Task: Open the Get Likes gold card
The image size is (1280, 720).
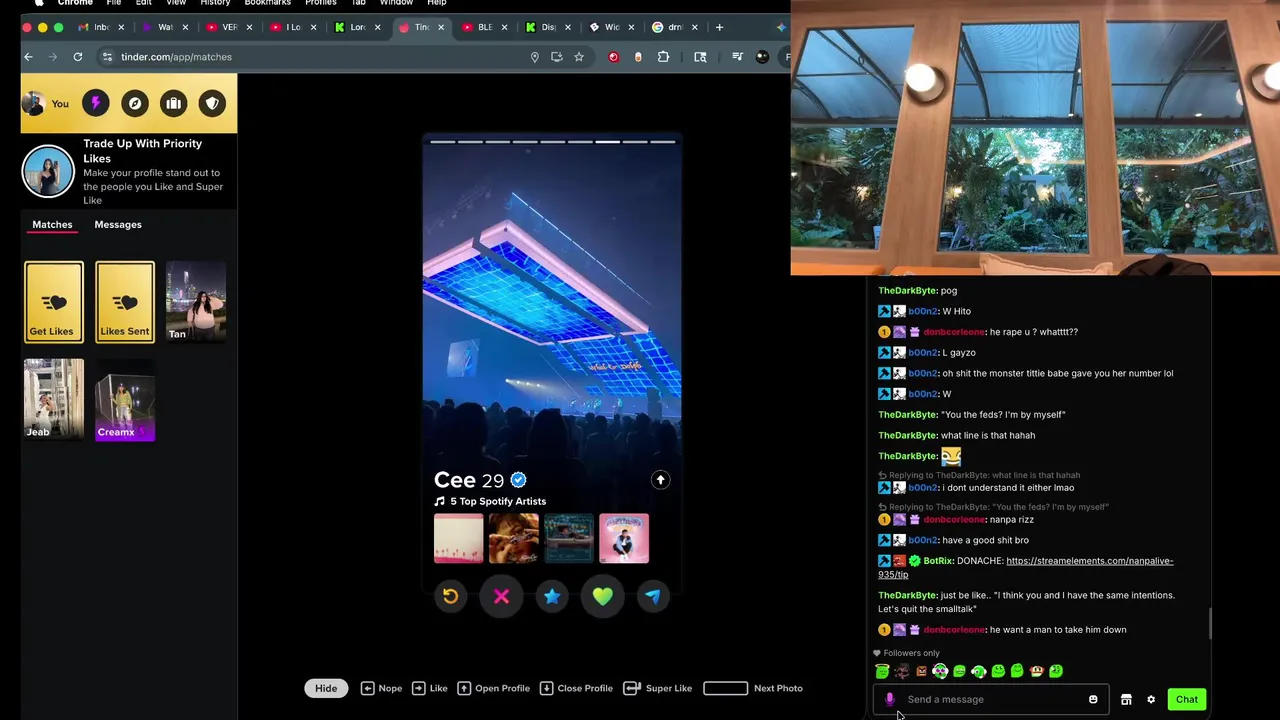Action: coord(54,301)
